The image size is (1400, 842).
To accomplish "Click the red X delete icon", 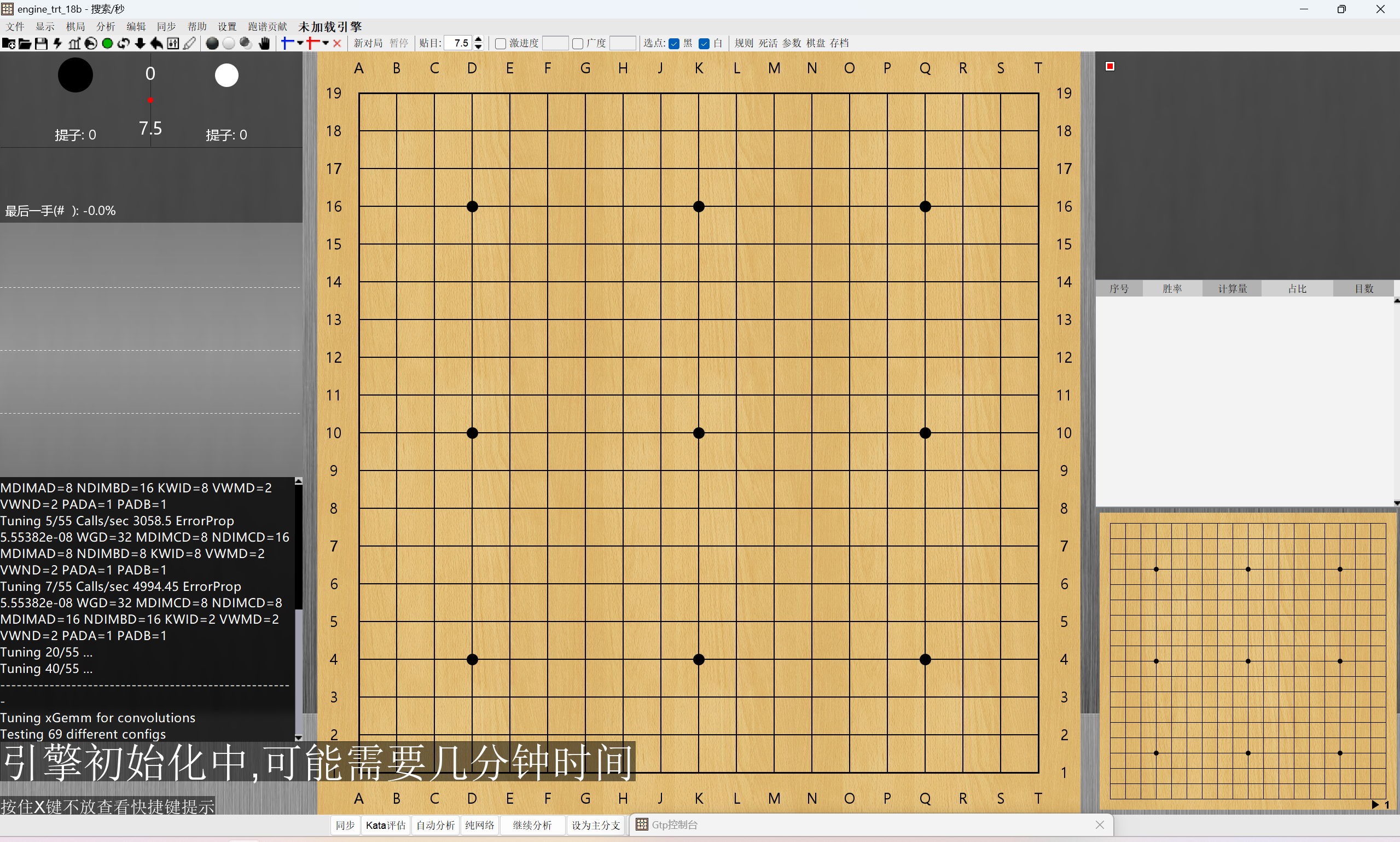I will point(337,44).
